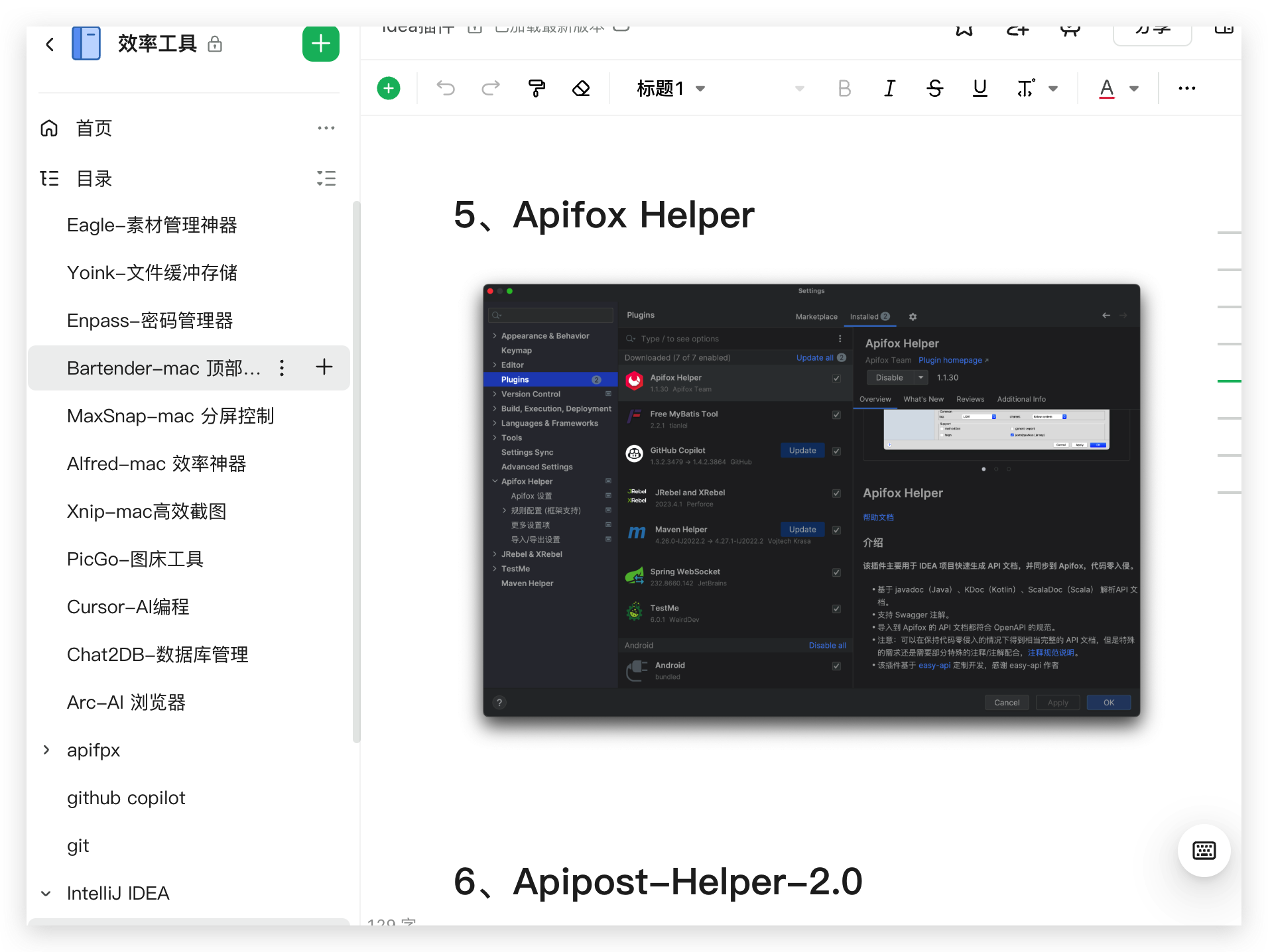Viewport: 1268px width, 952px height.
Task: Open the git note
Action: pyautogui.click(x=78, y=845)
